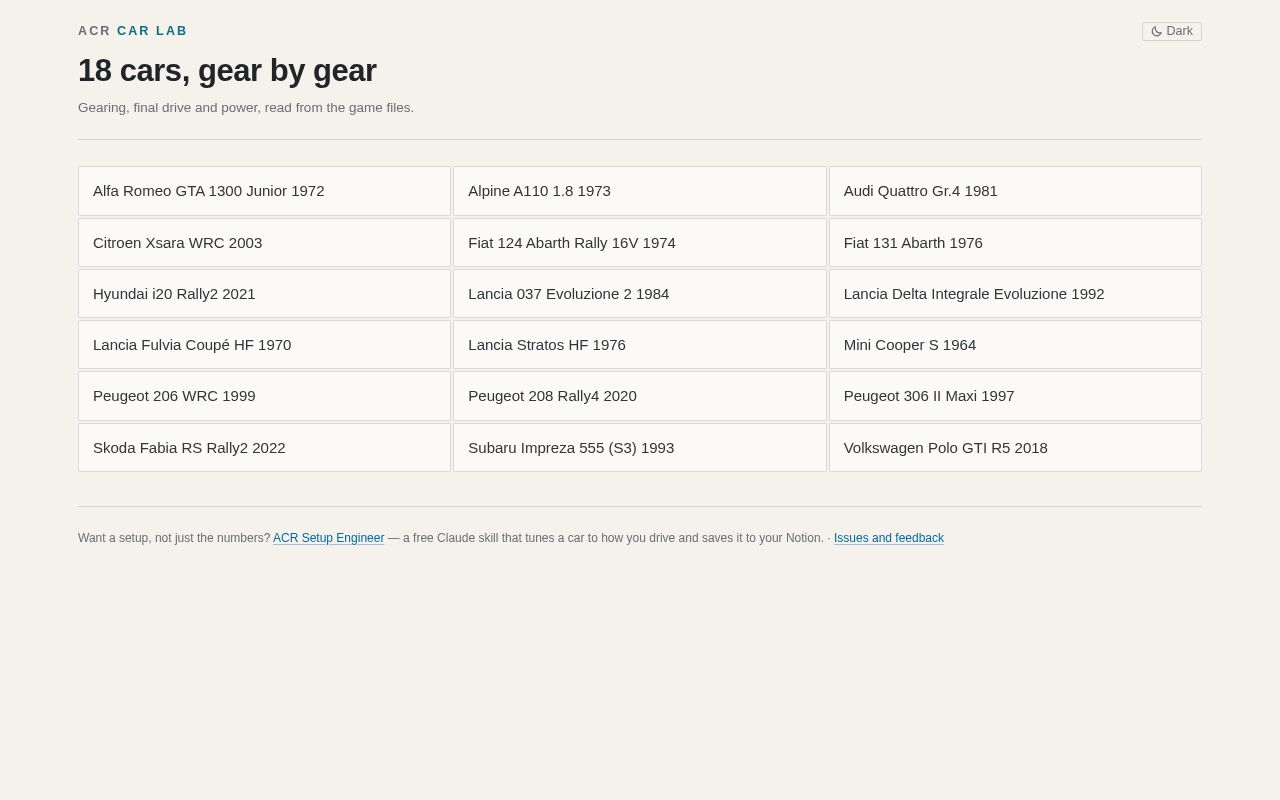Choose Peugeot 306 II Maxi 1997
The height and width of the screenshot is (800, 1280).
[1015, 396]
